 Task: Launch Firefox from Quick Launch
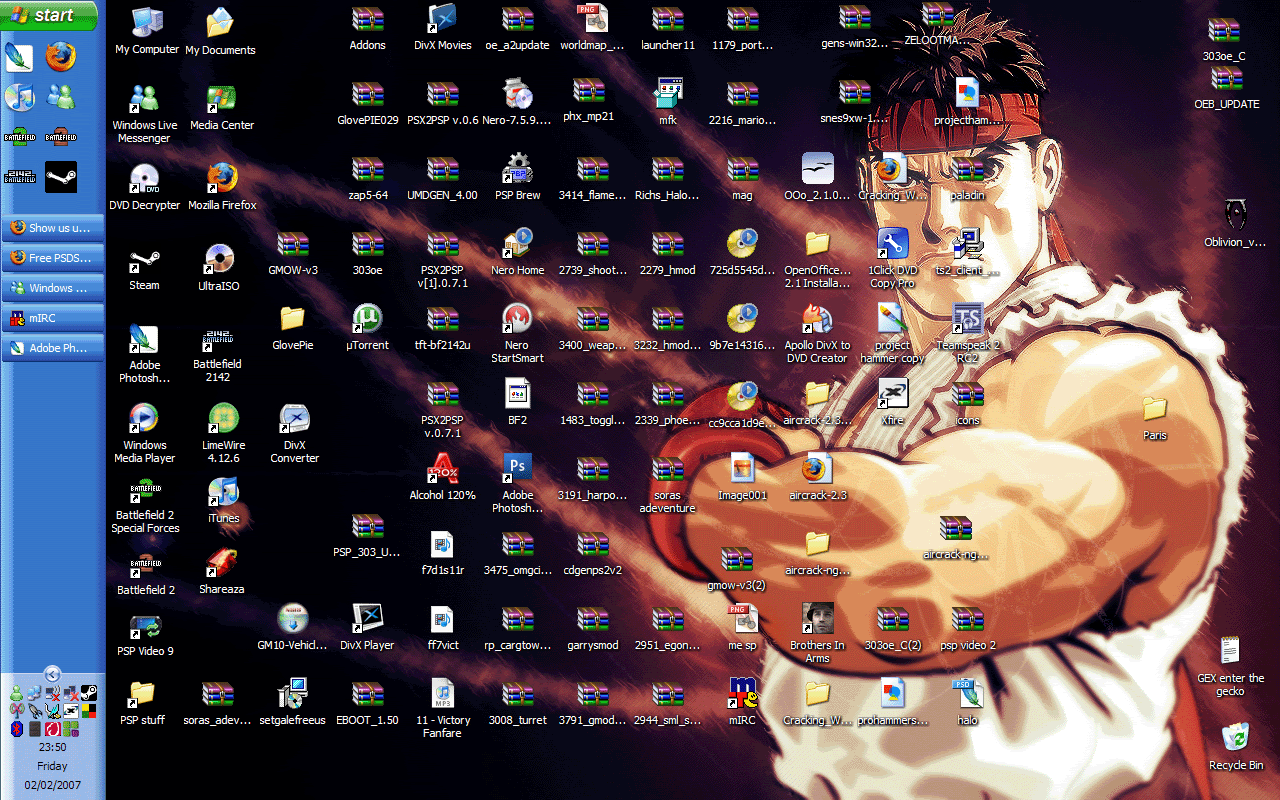(60, 56)
